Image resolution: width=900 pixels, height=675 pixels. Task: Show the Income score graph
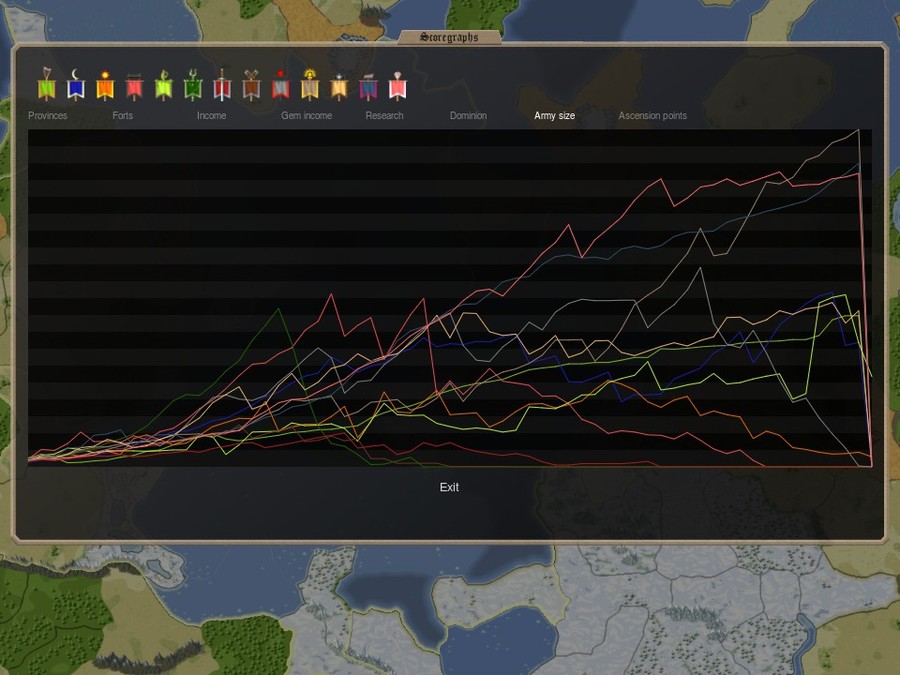click(211, 115)
